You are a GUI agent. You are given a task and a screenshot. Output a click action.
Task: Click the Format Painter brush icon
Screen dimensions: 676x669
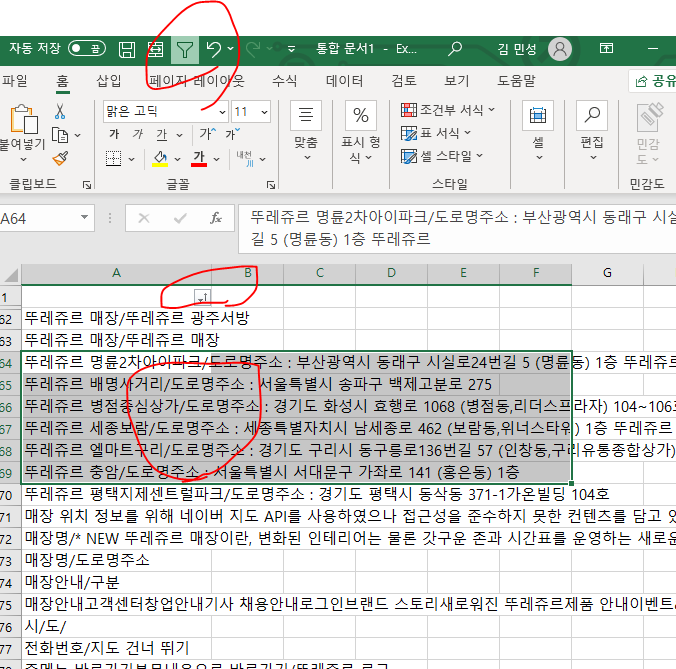pyautogui.click(x=61, y=158)
